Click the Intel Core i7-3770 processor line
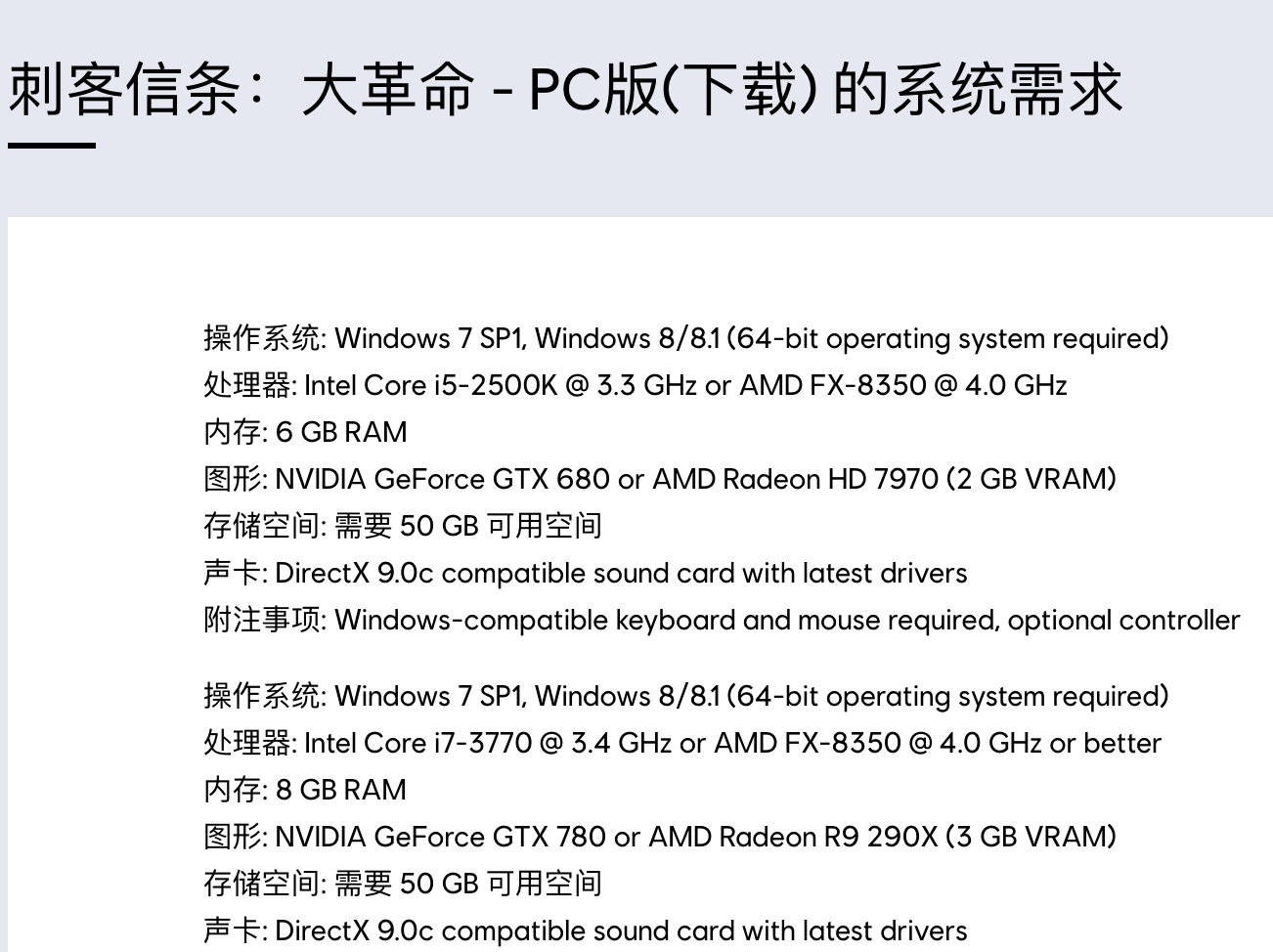 pos(682,743)
